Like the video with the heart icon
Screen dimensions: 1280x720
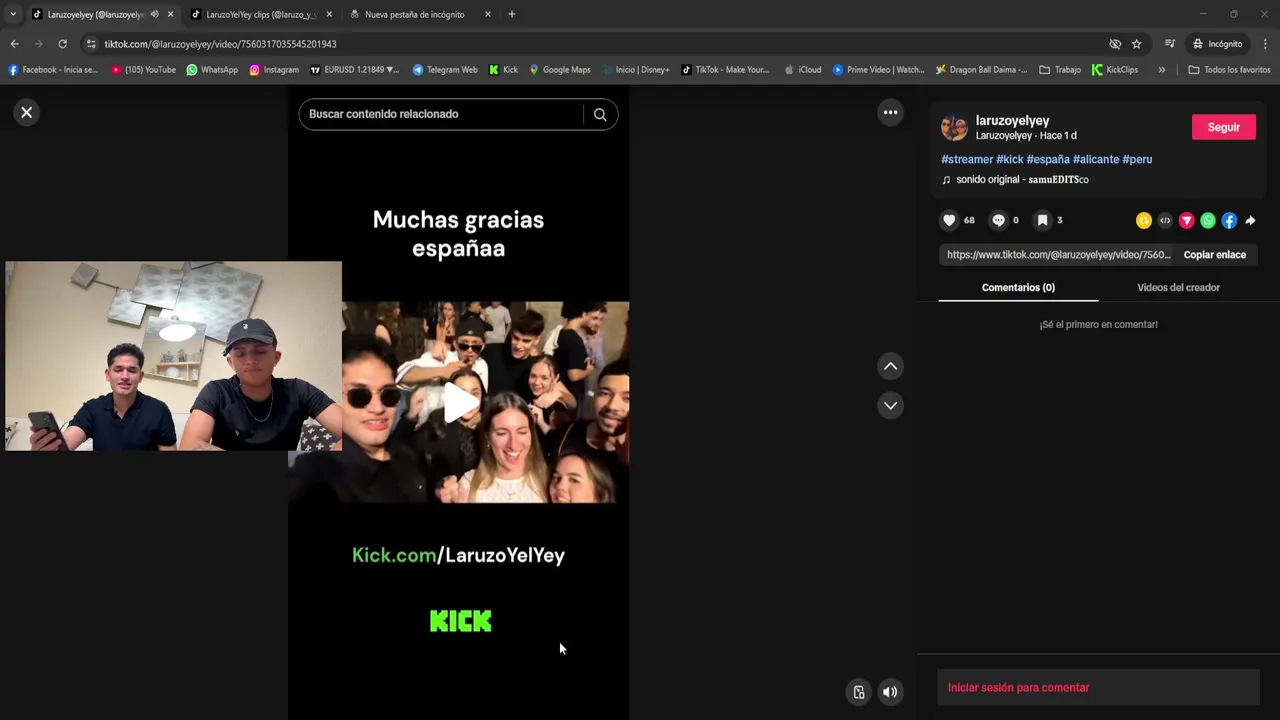coord(949,220)
